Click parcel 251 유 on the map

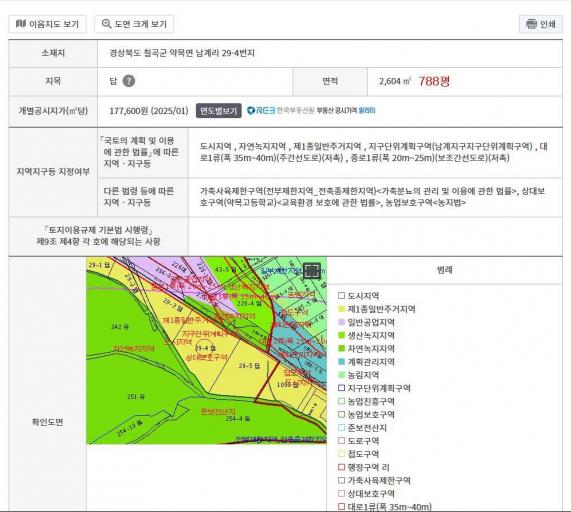pyautogui.click(x=136, y=396)
